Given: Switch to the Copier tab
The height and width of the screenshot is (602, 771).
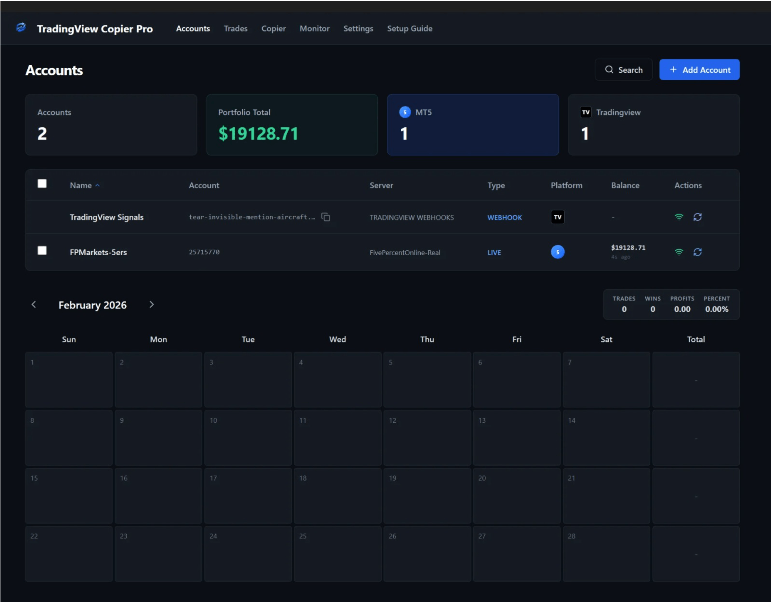Looking at the screenshot, I should click(273, 29).
